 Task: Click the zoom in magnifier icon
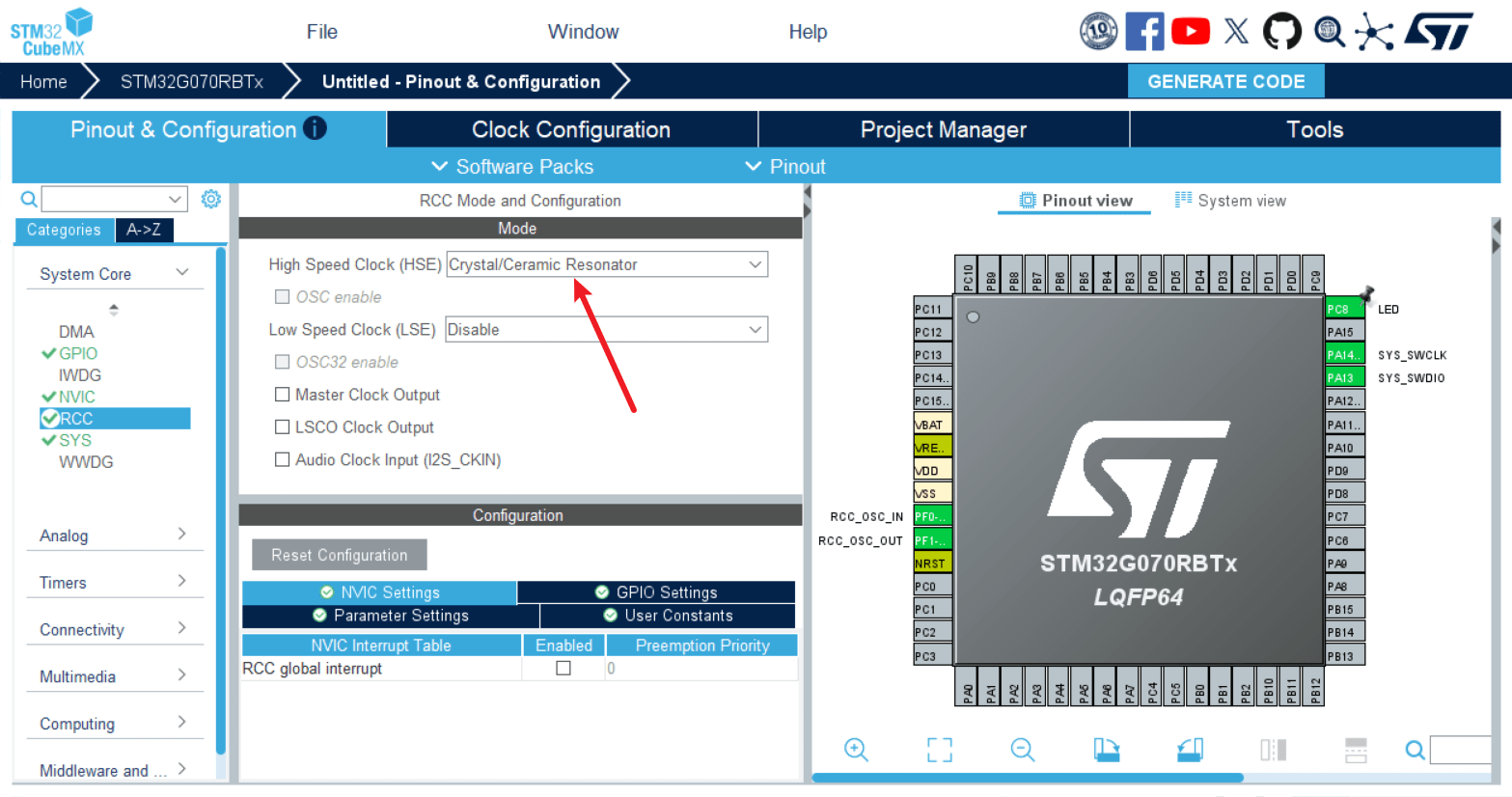tap(856, 750)
